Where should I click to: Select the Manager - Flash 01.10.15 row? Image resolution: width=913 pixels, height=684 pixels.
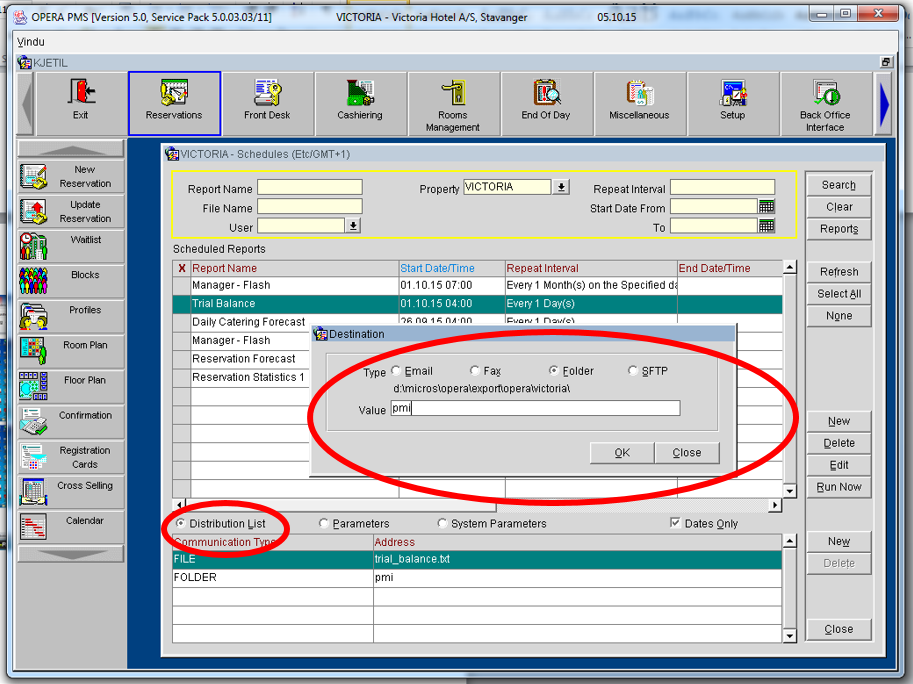[x=477, y=285]
